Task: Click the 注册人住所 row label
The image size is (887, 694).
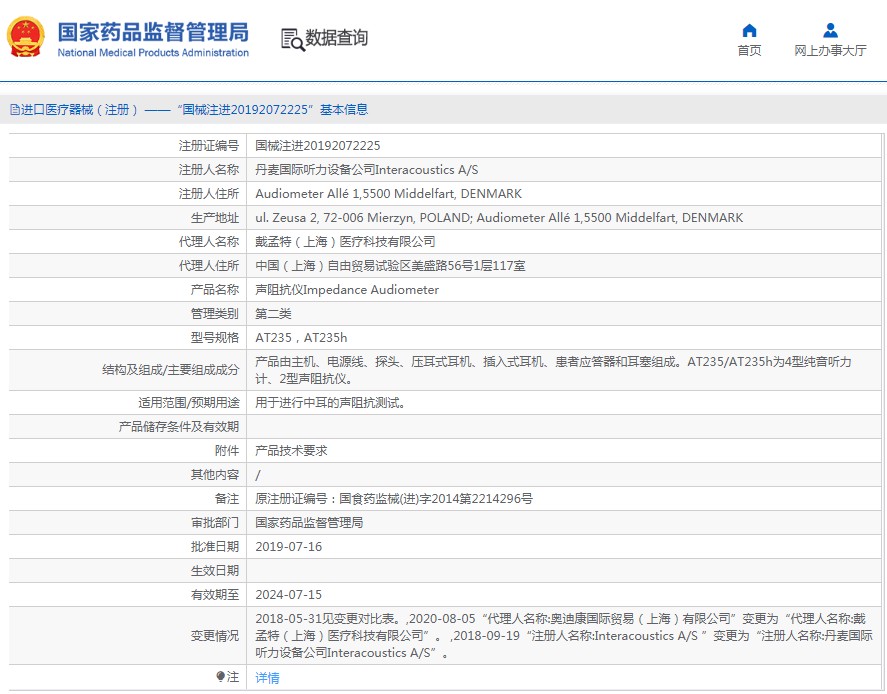Action: pyautogui.click(x=209, y=194)
